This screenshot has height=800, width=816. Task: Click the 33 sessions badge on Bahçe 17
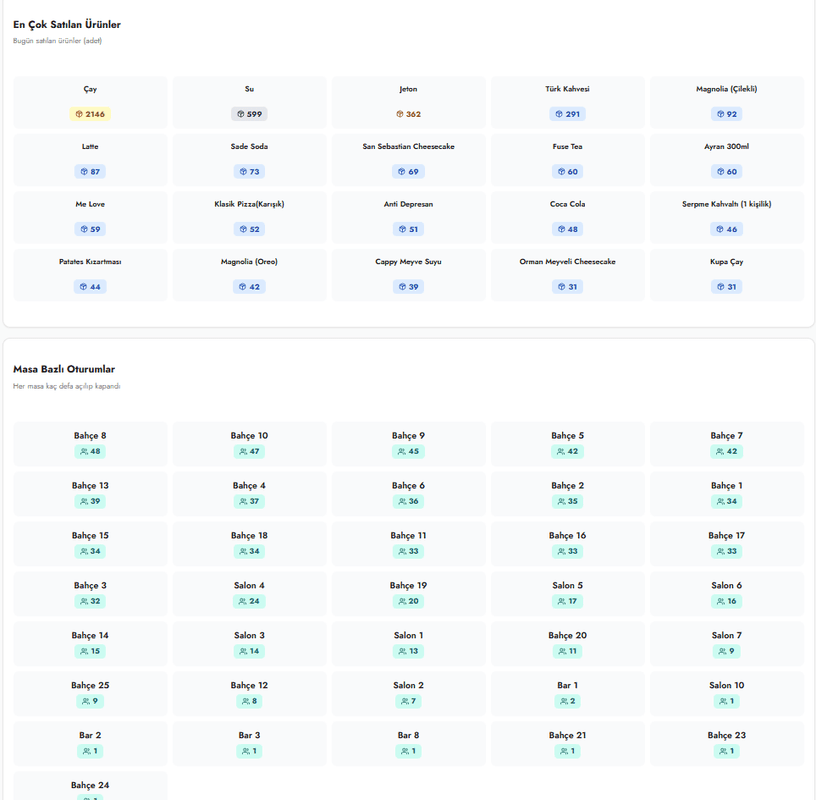pos(726,552)
